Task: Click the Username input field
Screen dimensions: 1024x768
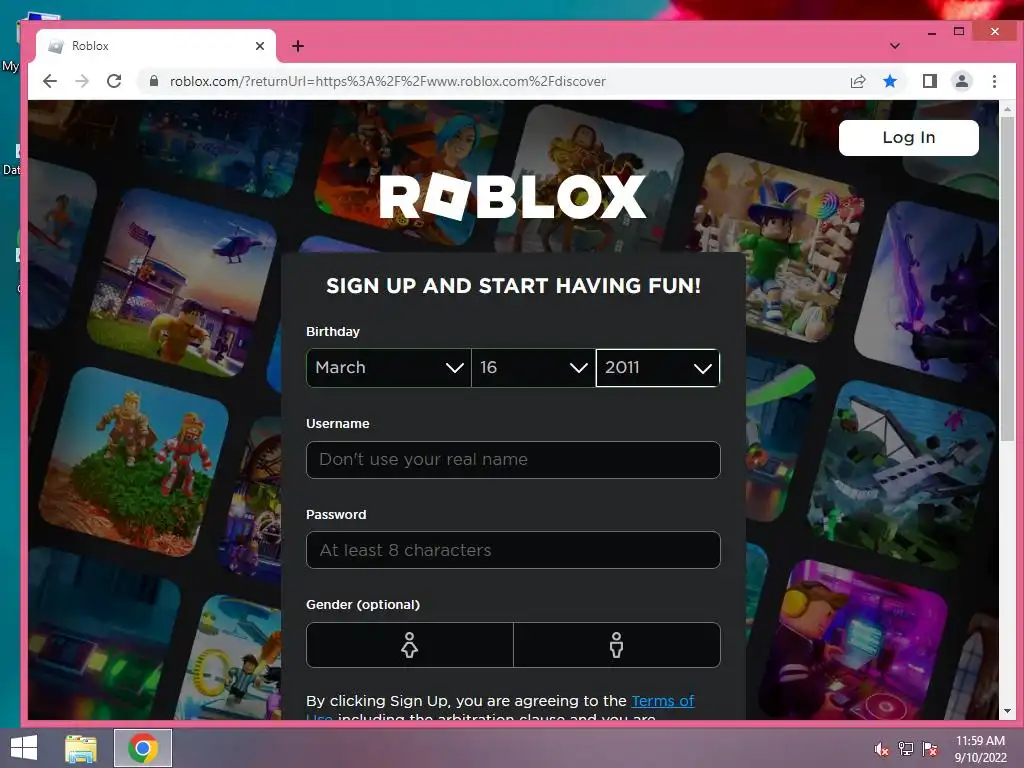Action: coord(513,460)
